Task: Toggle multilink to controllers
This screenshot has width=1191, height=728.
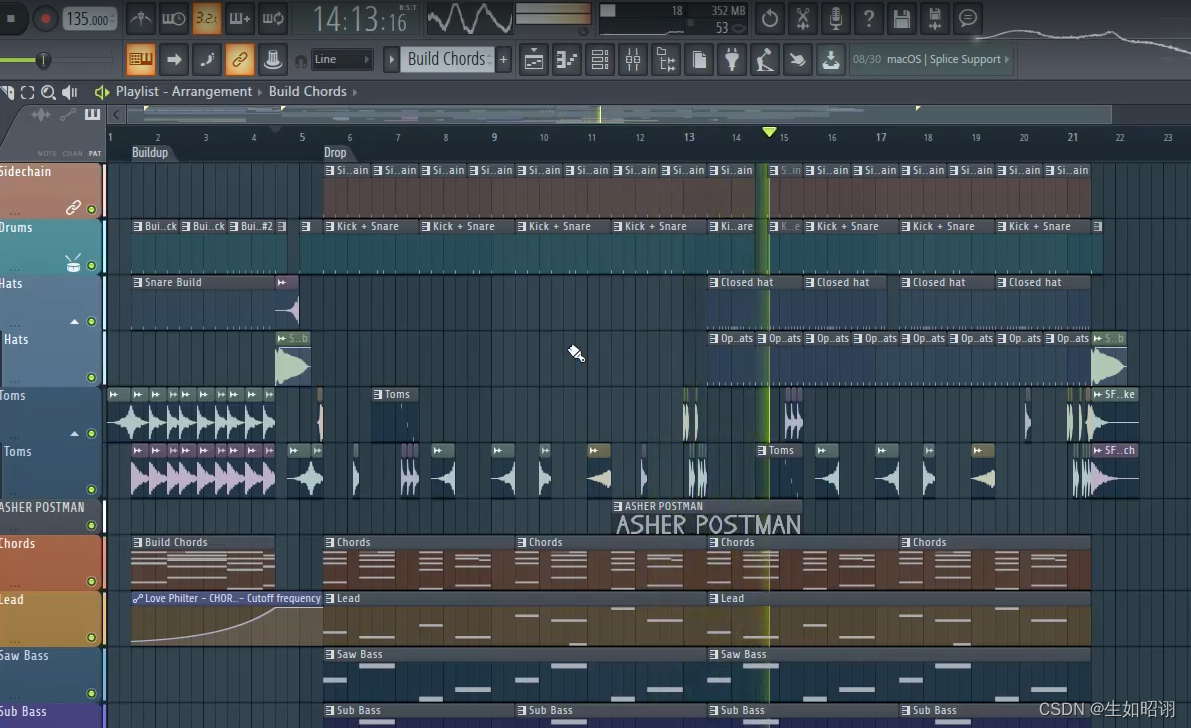Action: [x=239, y=59]
